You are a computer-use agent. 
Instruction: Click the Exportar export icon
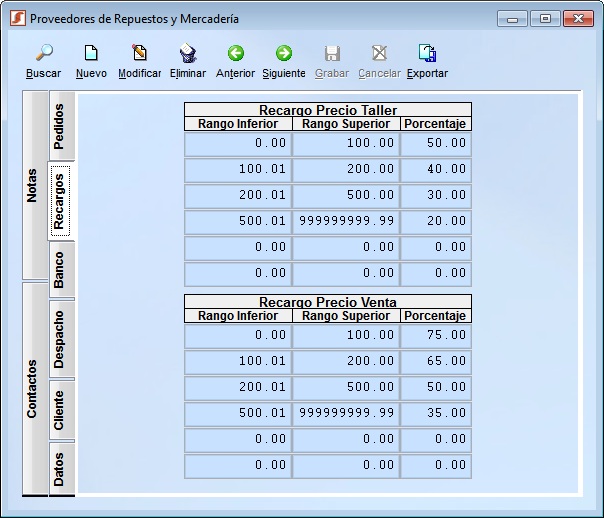[427, 53]
